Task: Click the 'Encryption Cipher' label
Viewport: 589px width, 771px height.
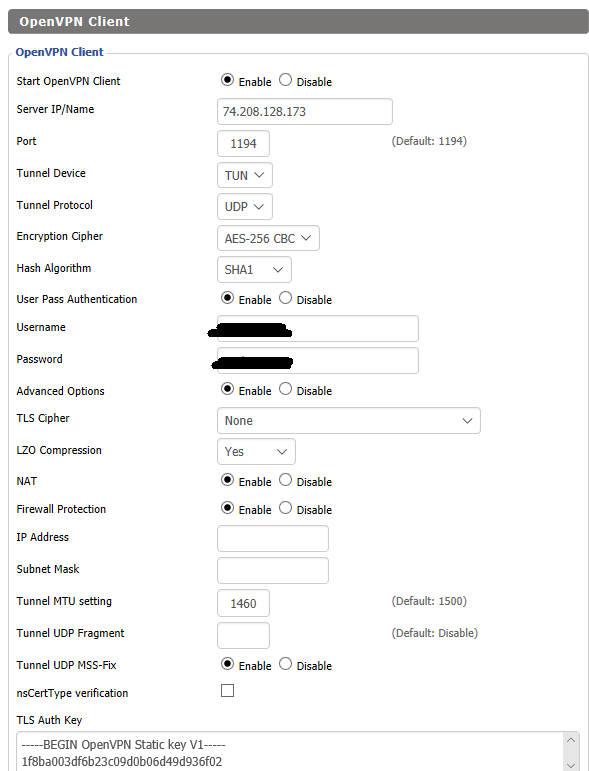Action: pos(59,236)
